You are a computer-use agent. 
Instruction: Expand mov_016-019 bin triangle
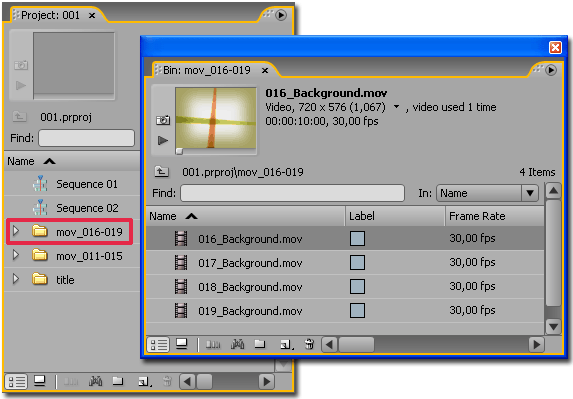[x=16, y=231]
